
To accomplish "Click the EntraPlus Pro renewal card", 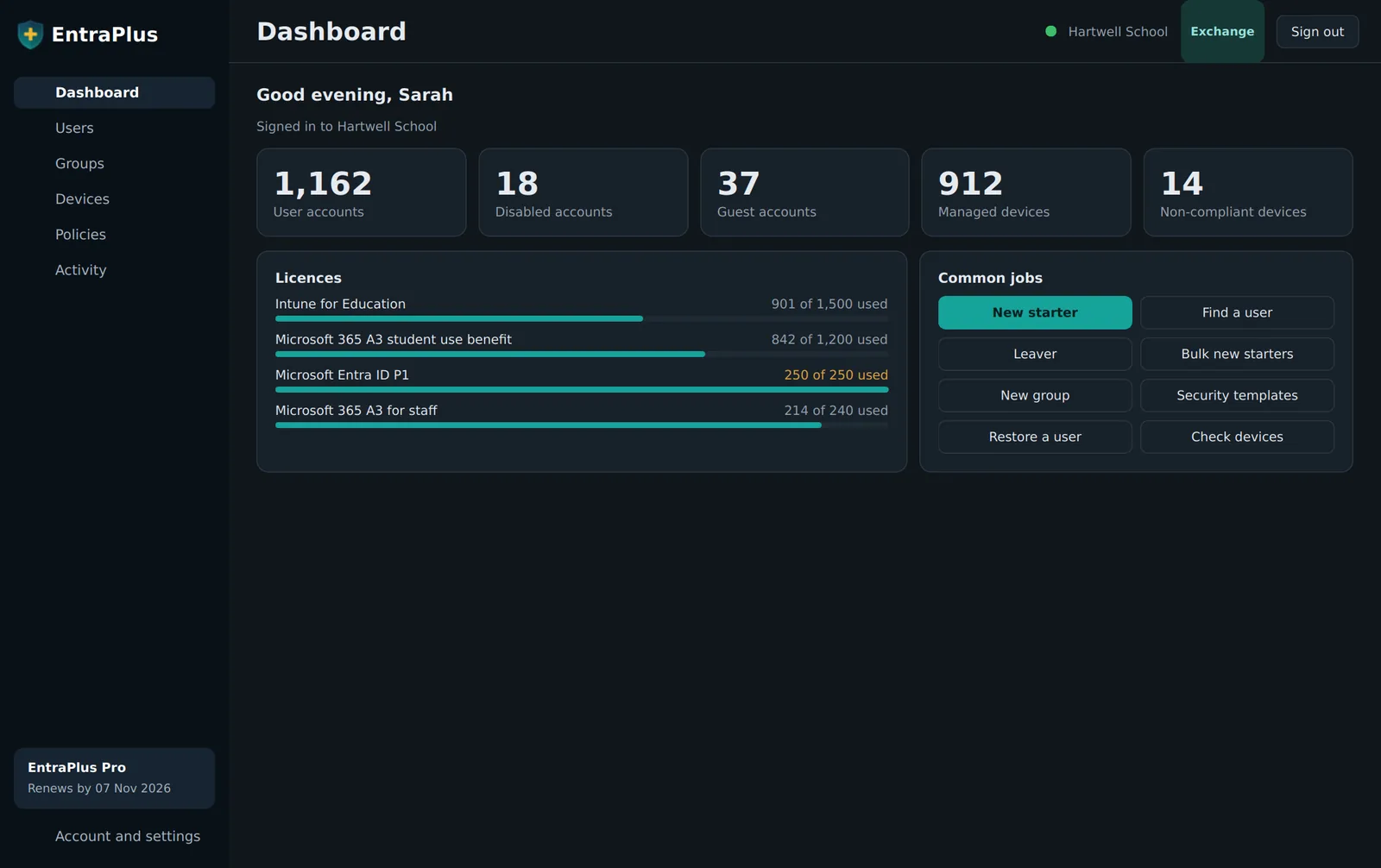I will 114,777.
